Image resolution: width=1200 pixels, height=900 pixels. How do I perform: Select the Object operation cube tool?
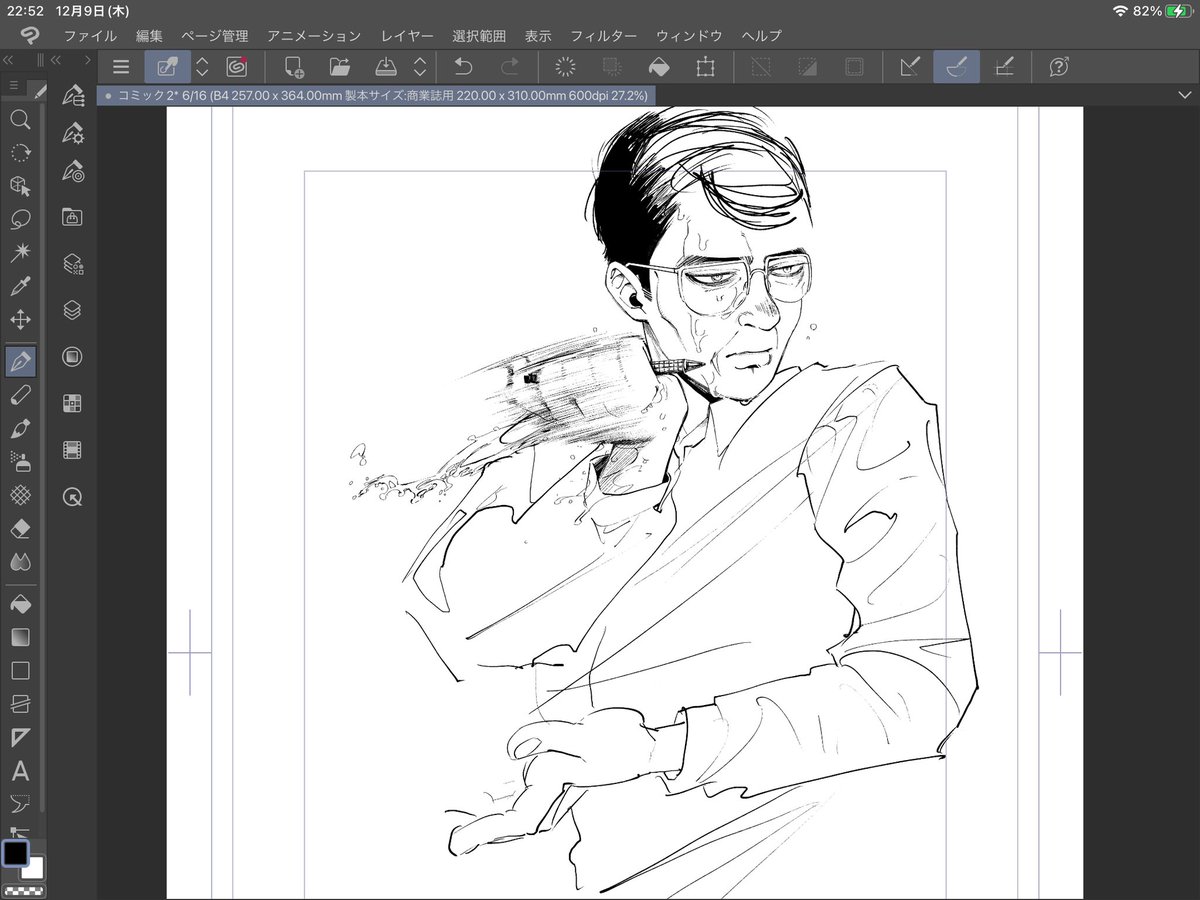coord(19,186)
